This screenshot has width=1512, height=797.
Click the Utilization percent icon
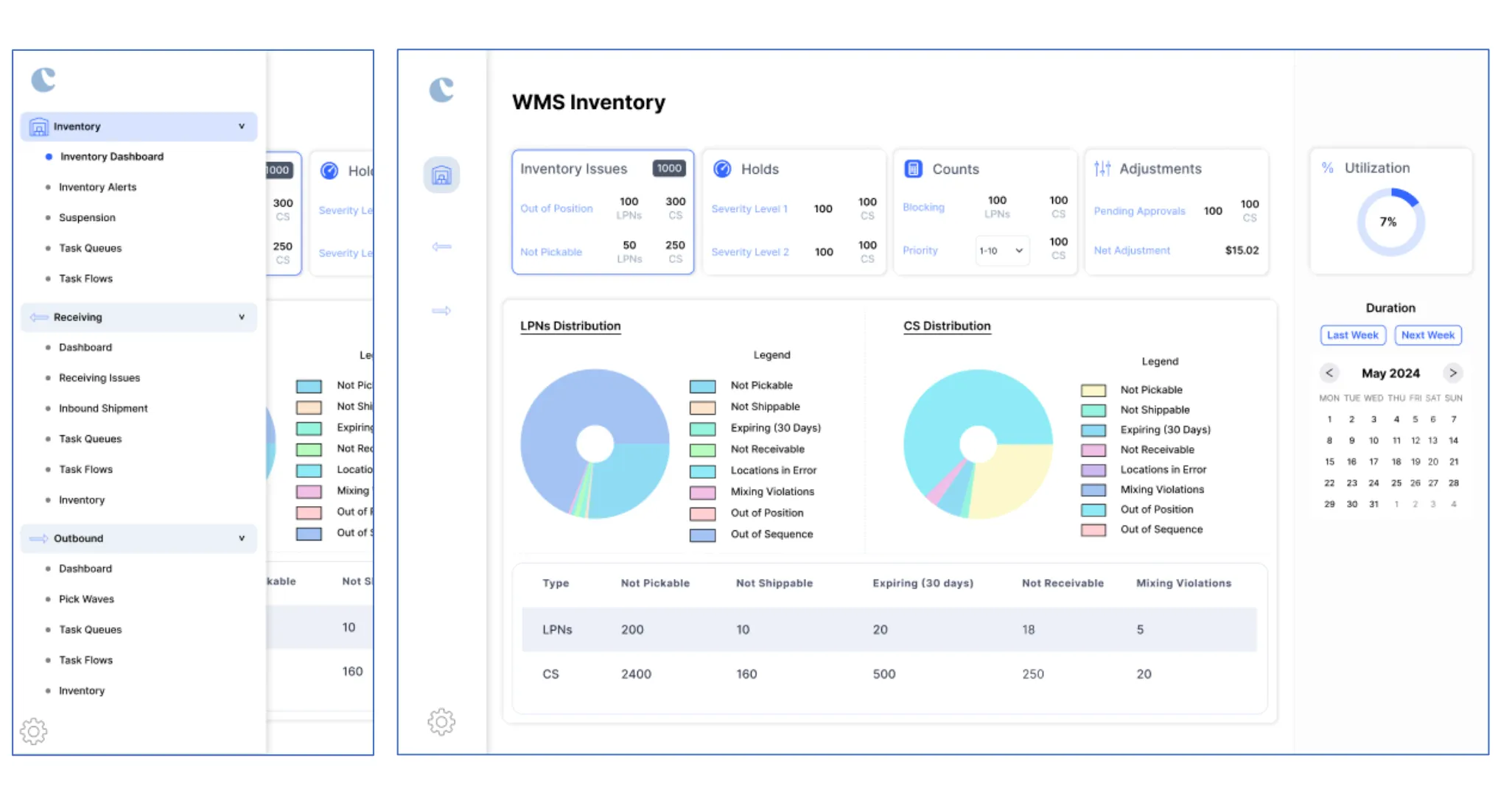click(1327, 168)
